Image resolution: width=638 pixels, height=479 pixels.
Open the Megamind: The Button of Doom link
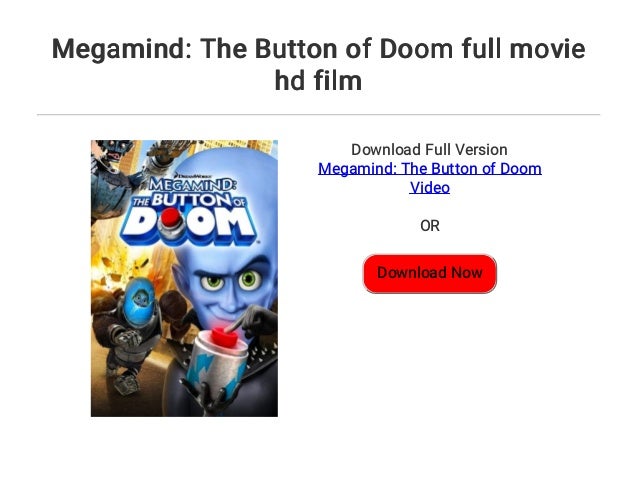click(x=430, y=178)
